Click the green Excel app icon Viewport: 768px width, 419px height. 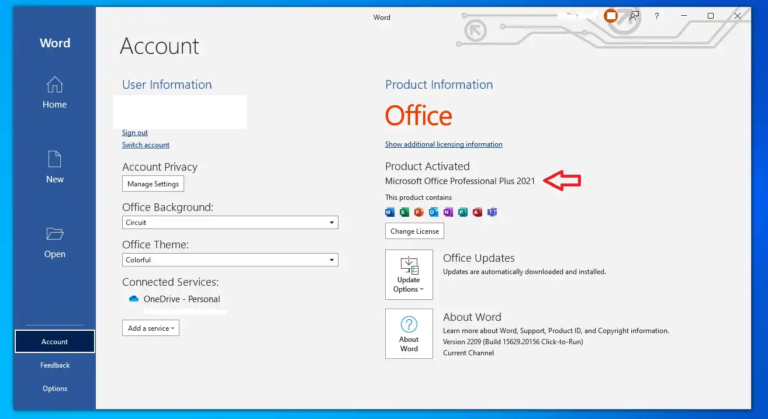[x=404, y=212]
